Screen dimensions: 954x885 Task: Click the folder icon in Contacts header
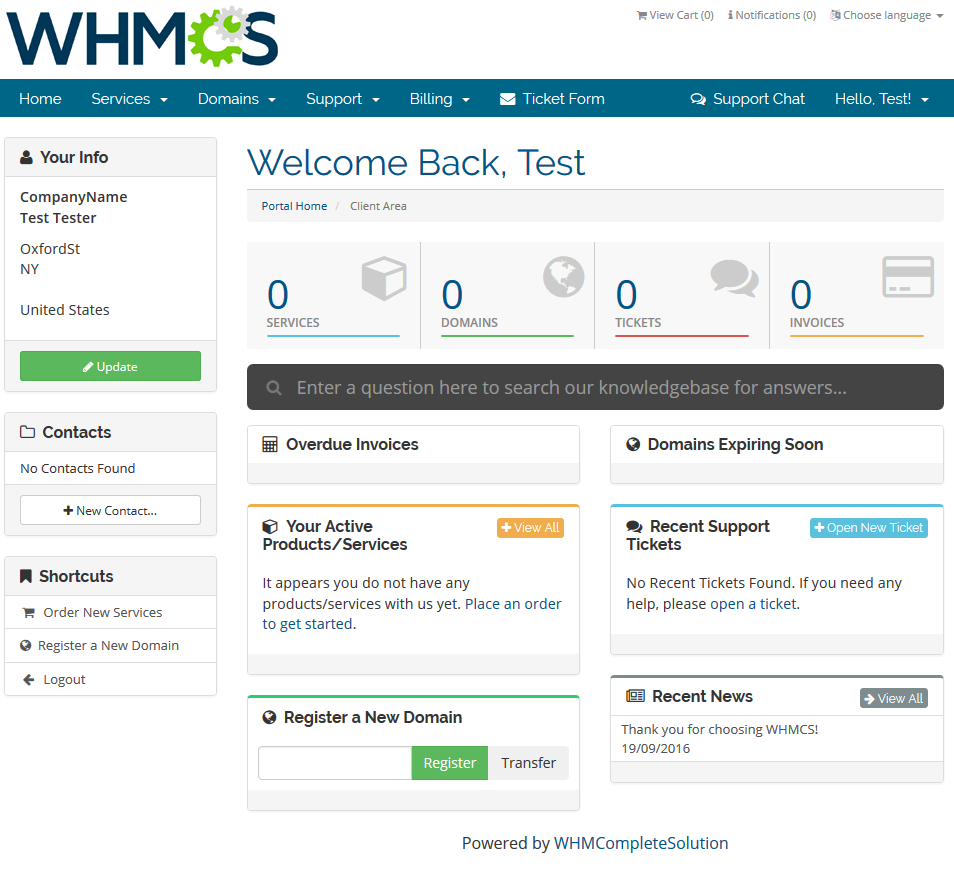click(27, 432)
